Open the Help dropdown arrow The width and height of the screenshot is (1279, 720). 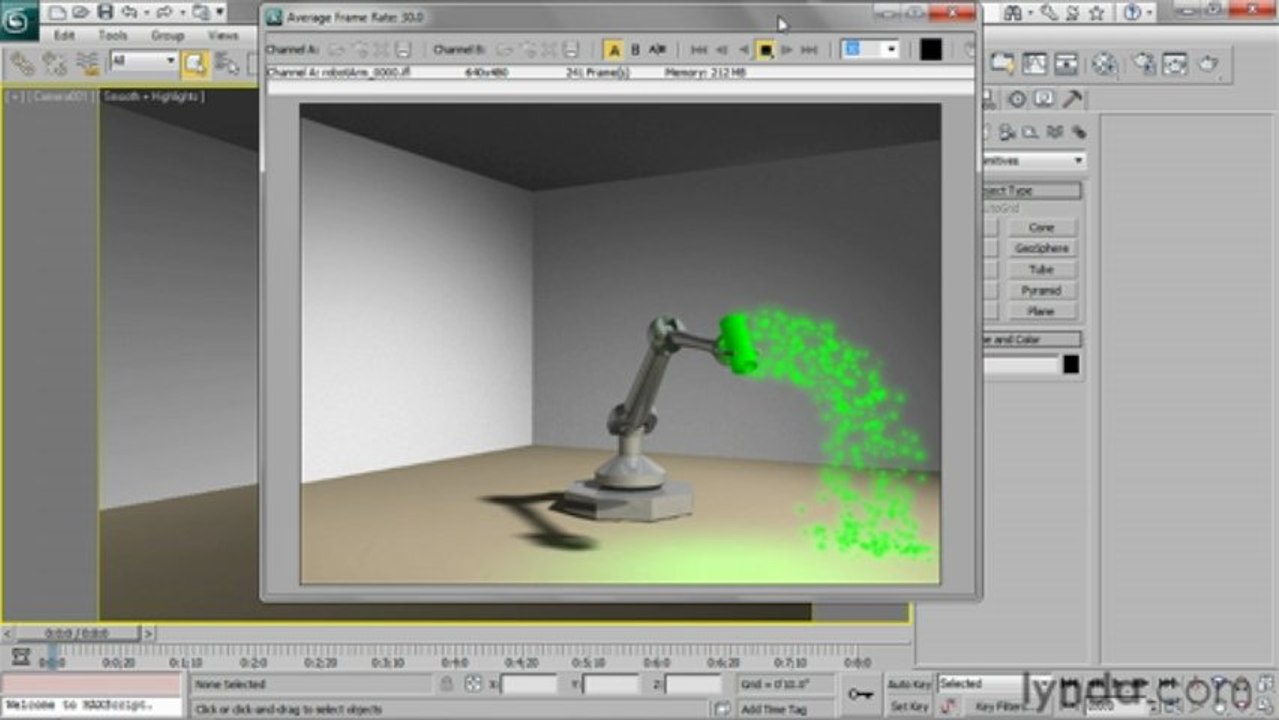(x=1150, y=13)
